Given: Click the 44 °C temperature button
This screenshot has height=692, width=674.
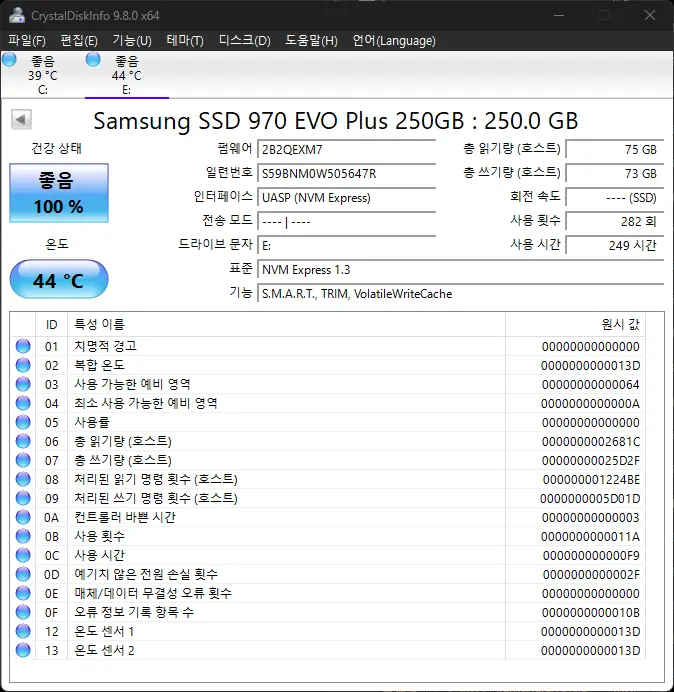Looking at the screenshot, I should (x=59, y=279).
